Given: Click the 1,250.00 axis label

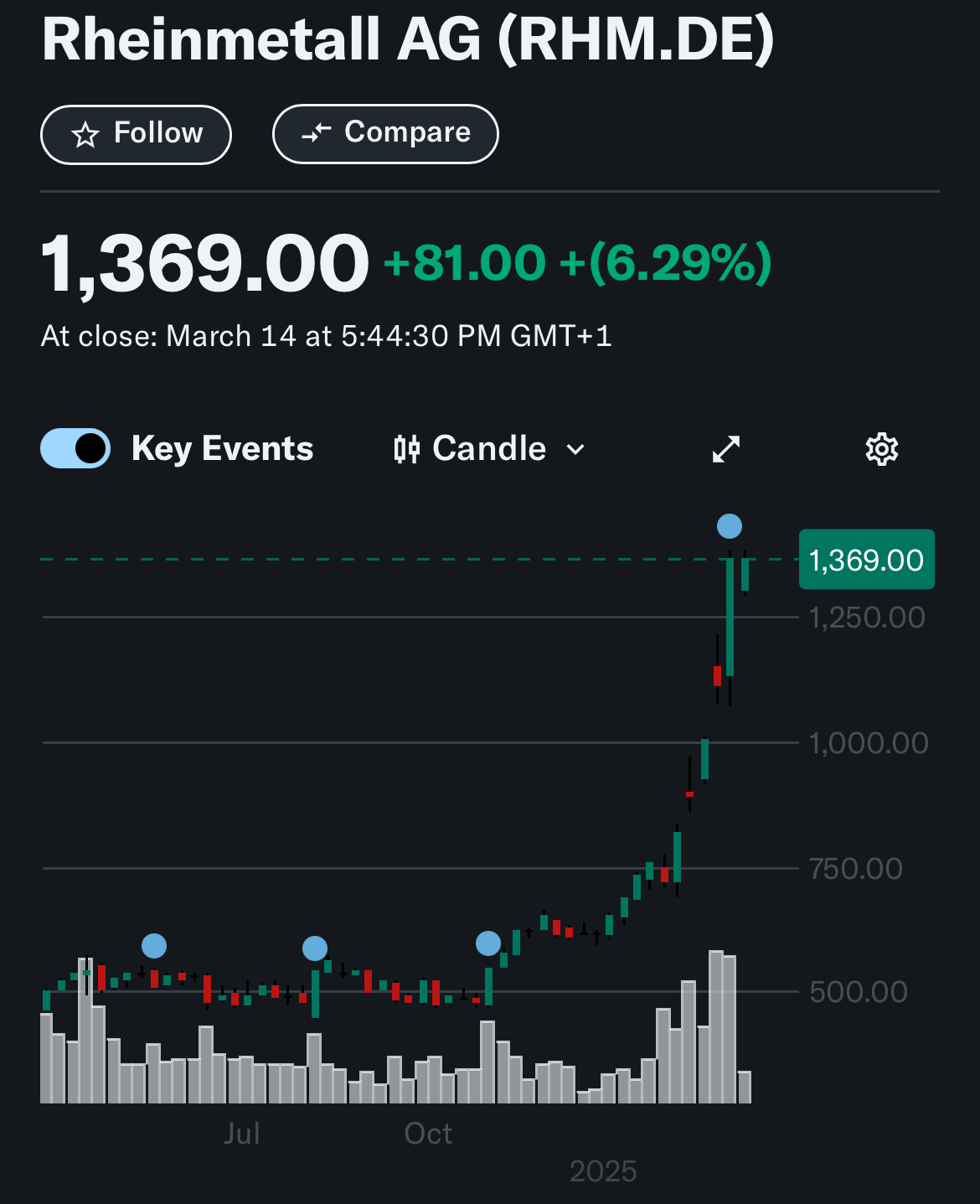Looking at the screenshot, I should tap(867, 618).
